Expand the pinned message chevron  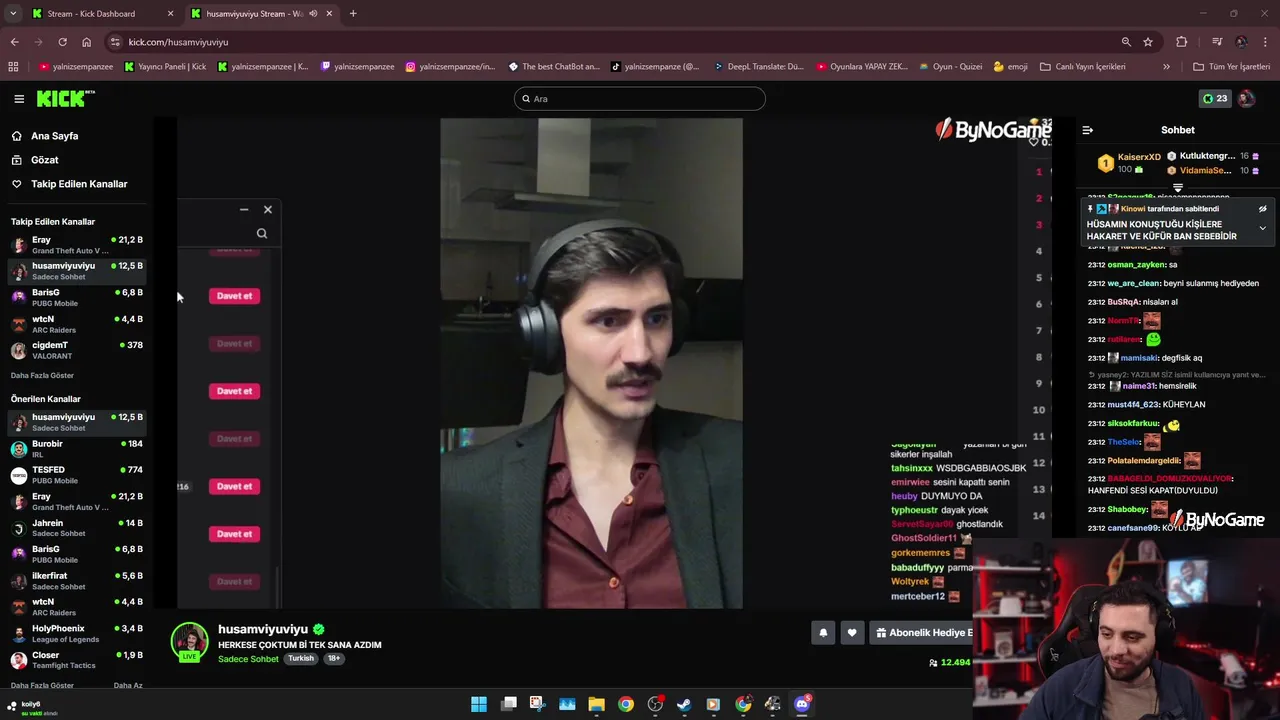pos(1262,228)
